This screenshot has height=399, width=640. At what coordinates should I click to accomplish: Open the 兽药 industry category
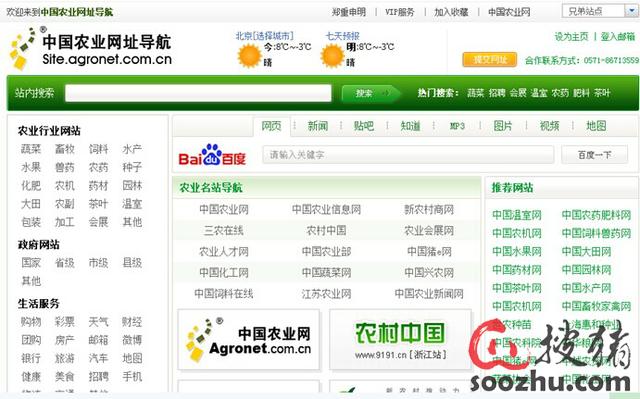[65, 167]
